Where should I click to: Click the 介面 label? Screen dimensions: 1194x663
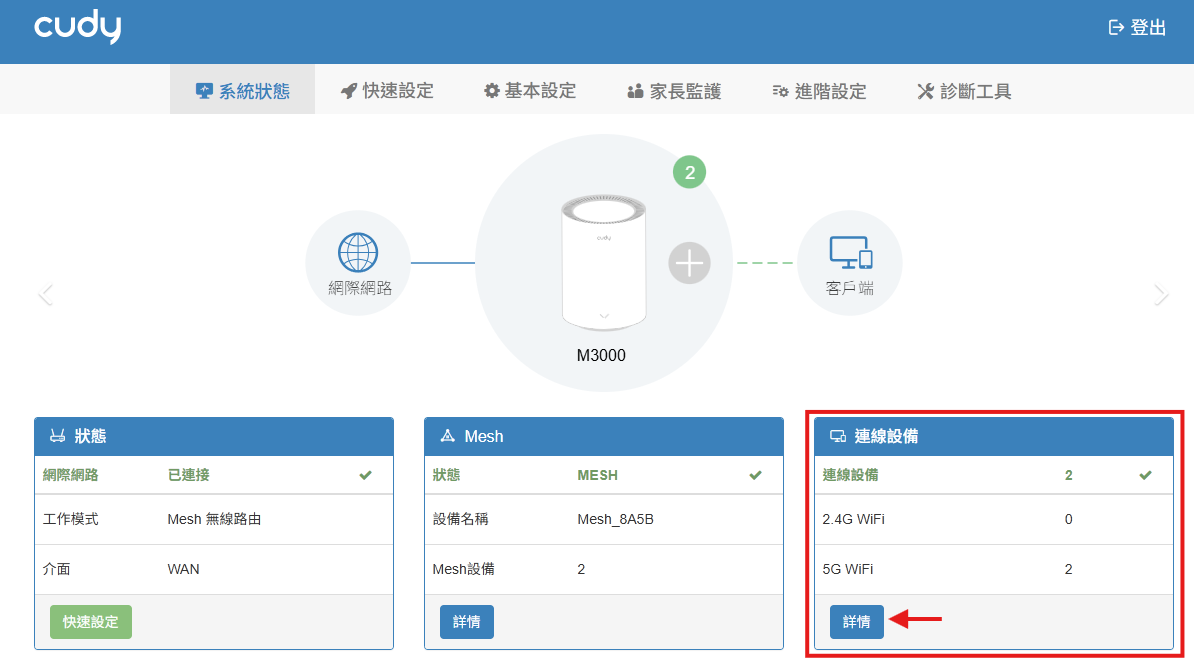(56, 569)
